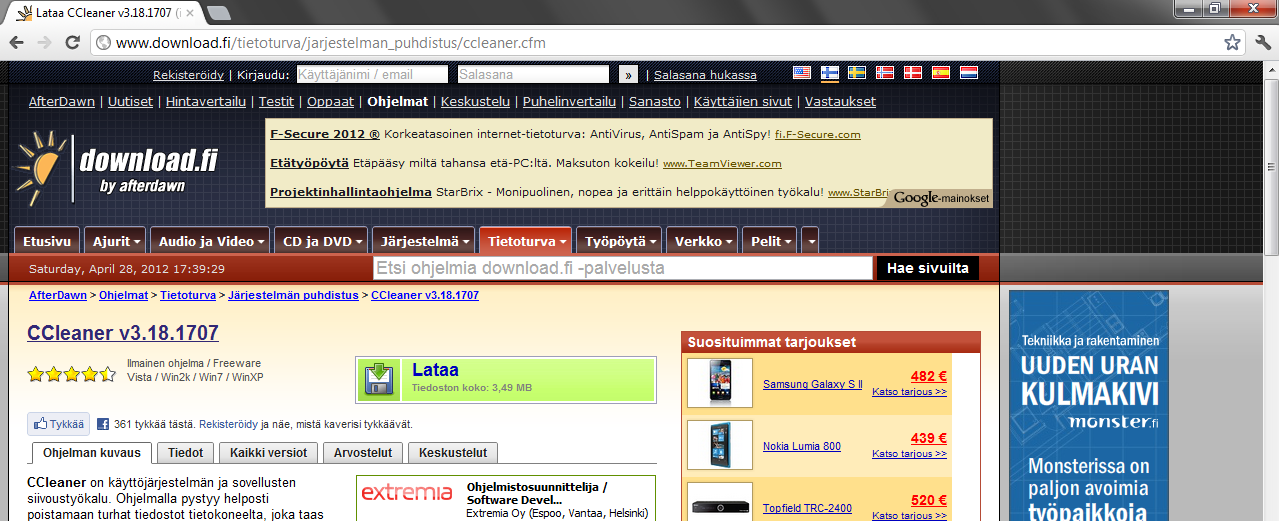Switch to the Ohjelman kuvaus tab
The width and height of the screenshot is (1279, 521).
(91, 453)
